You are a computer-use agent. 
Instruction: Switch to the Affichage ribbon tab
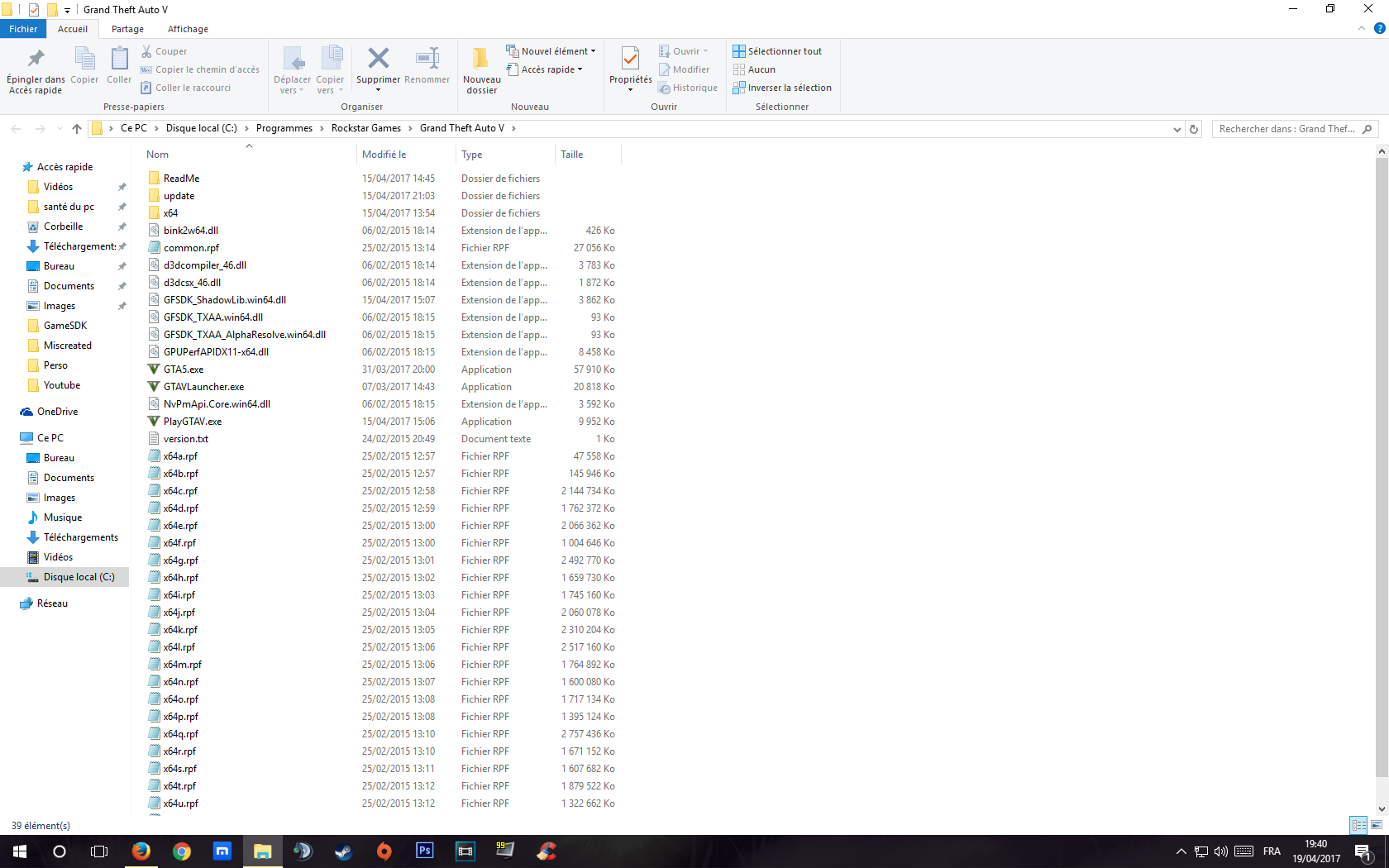pos(188,29)
